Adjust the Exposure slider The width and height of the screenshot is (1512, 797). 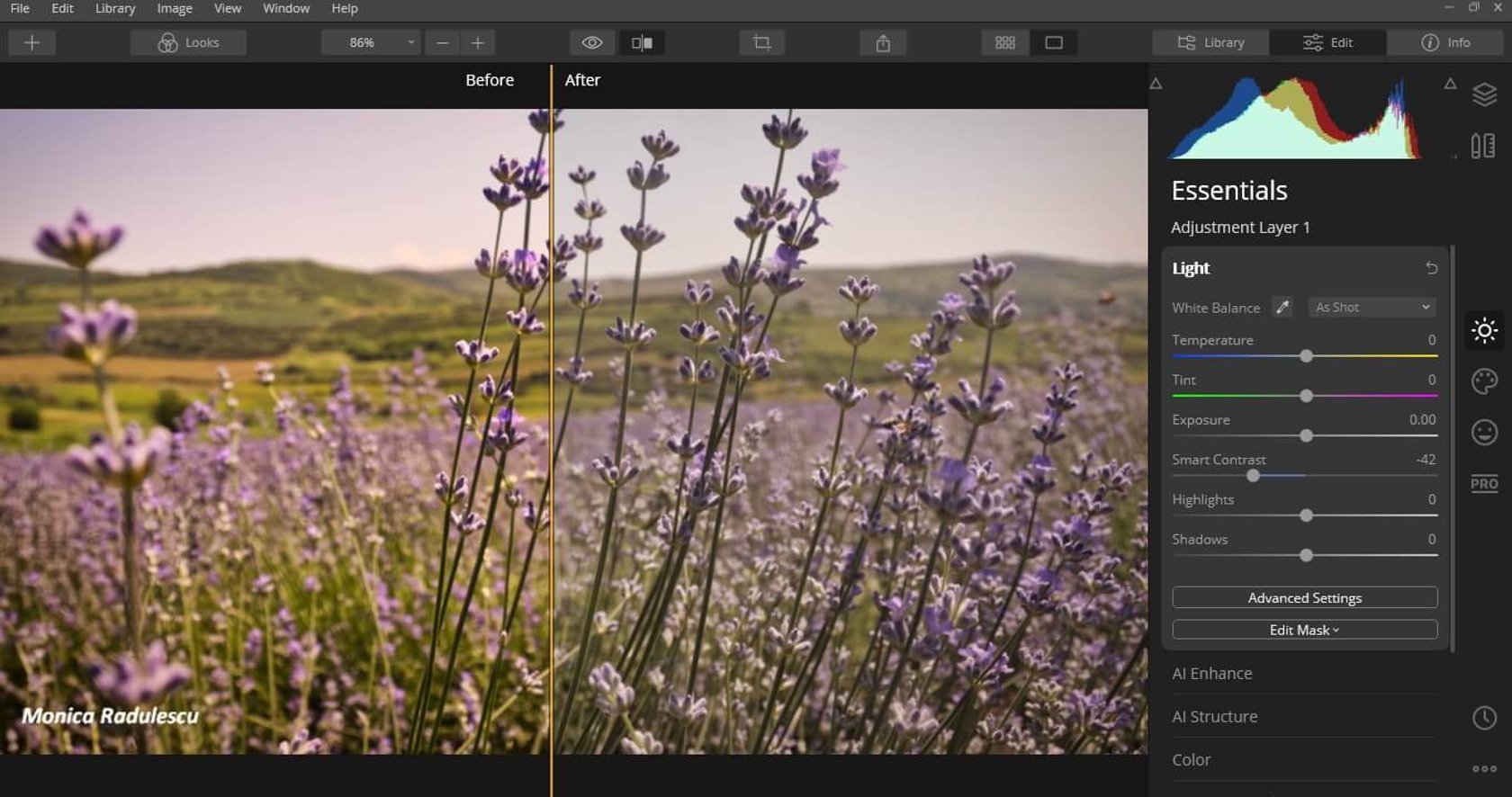[x=1305, y=435]
